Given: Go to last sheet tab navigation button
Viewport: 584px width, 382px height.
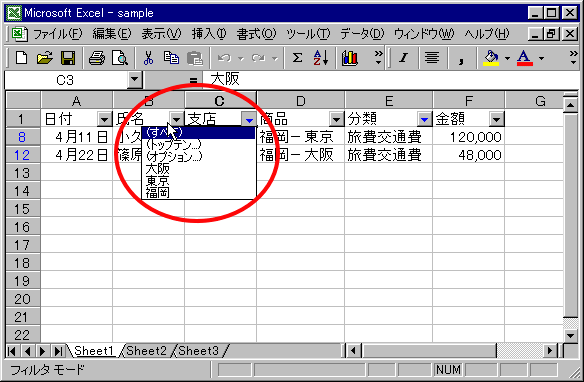Looking at the screenshot, I should tap(58, 351).
